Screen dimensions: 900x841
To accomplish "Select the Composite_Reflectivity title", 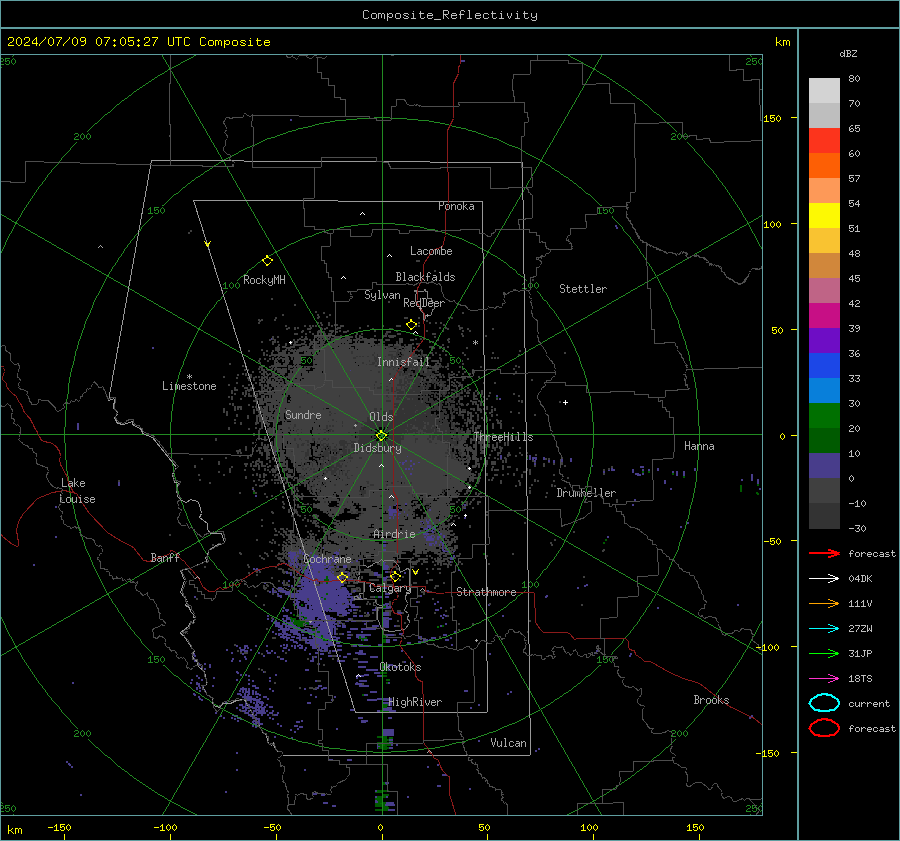I will coord(450,15).
